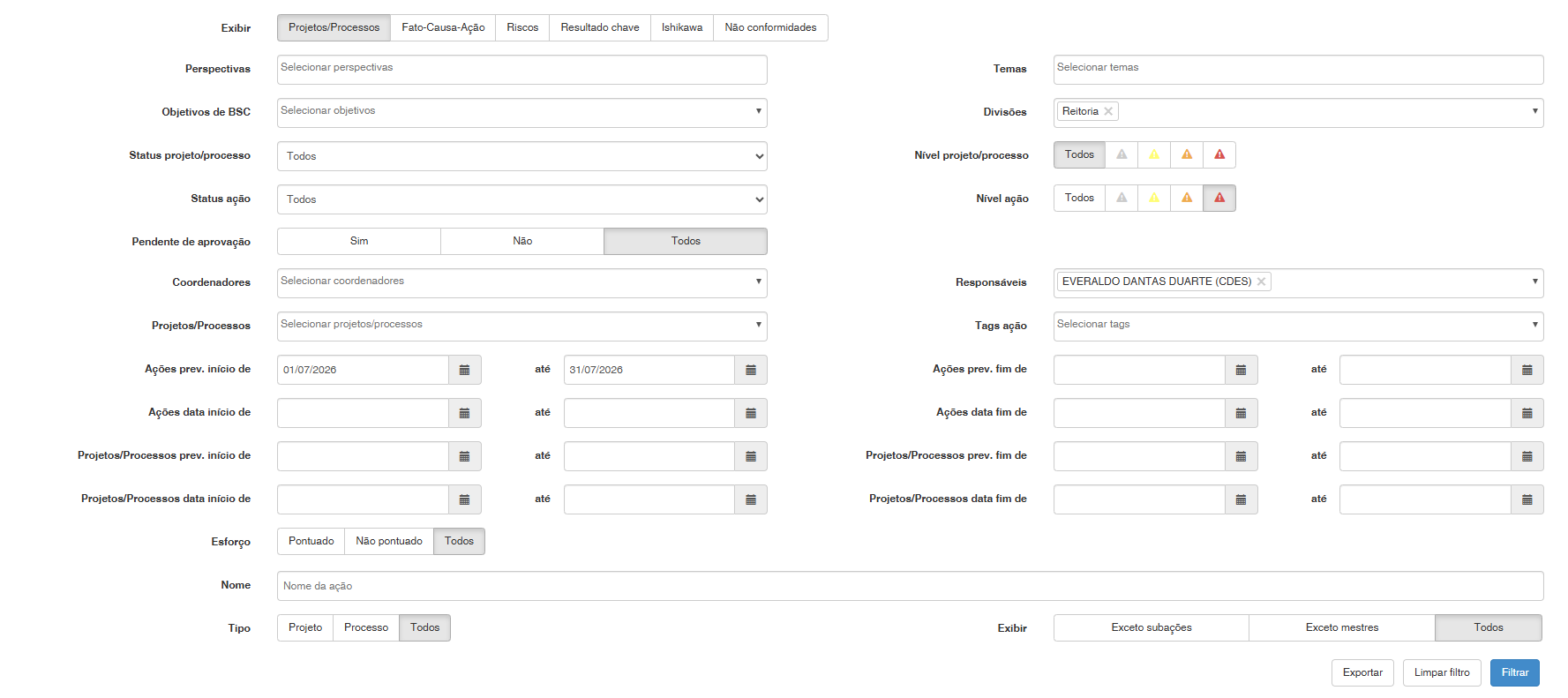Select Exceto mestres in bottom Exibir
The image size is (1568, 698).
1342,627
